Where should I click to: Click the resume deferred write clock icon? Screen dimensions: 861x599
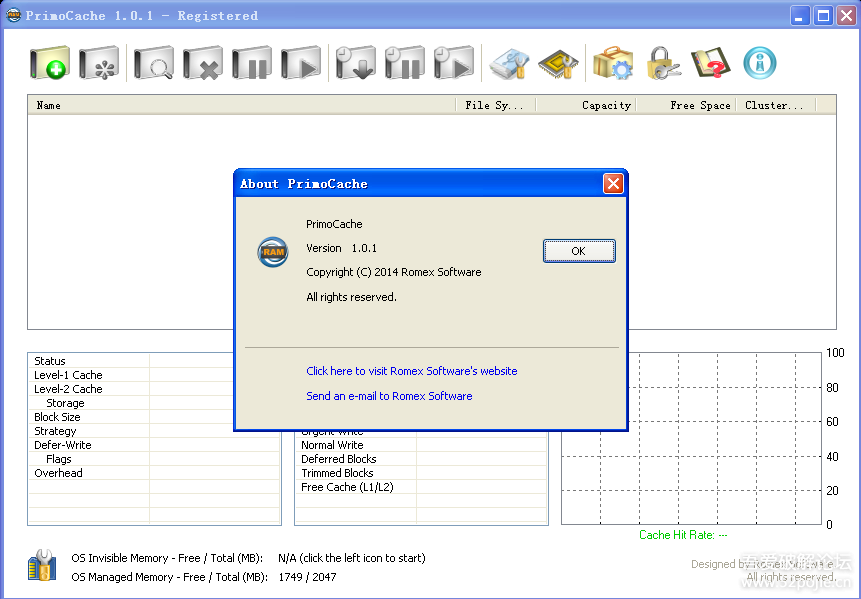[x=453, y=64]
